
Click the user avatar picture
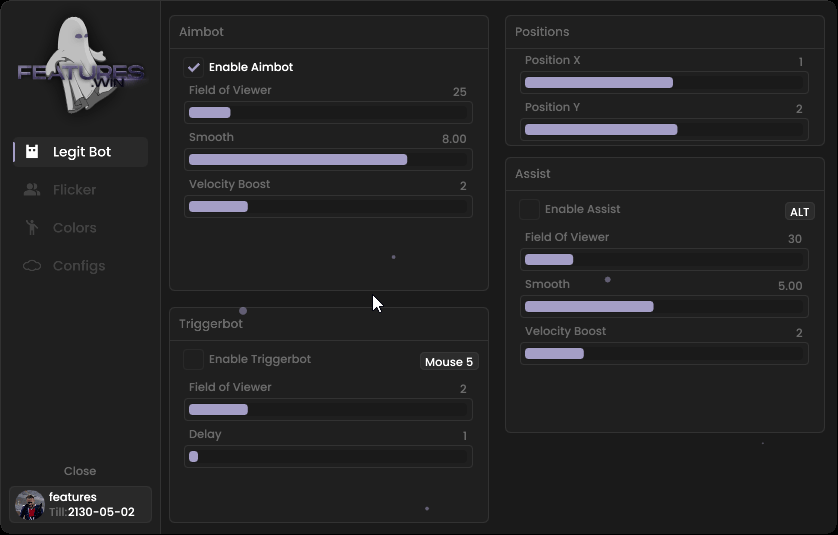[x=29, y=505]
